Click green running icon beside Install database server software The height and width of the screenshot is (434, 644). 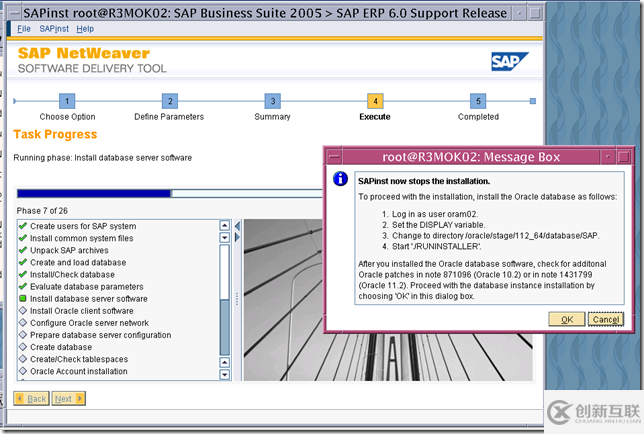pyautogui.click(x=23, y=299)
